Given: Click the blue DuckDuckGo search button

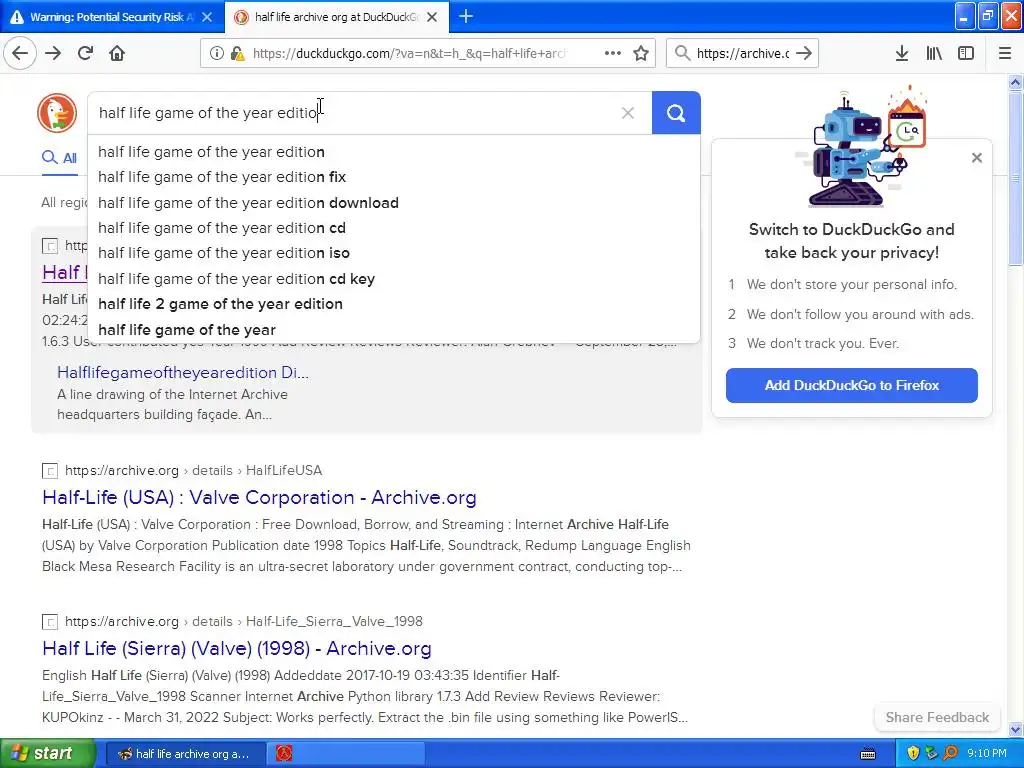Looking at the screenshot, I should 676,113.
